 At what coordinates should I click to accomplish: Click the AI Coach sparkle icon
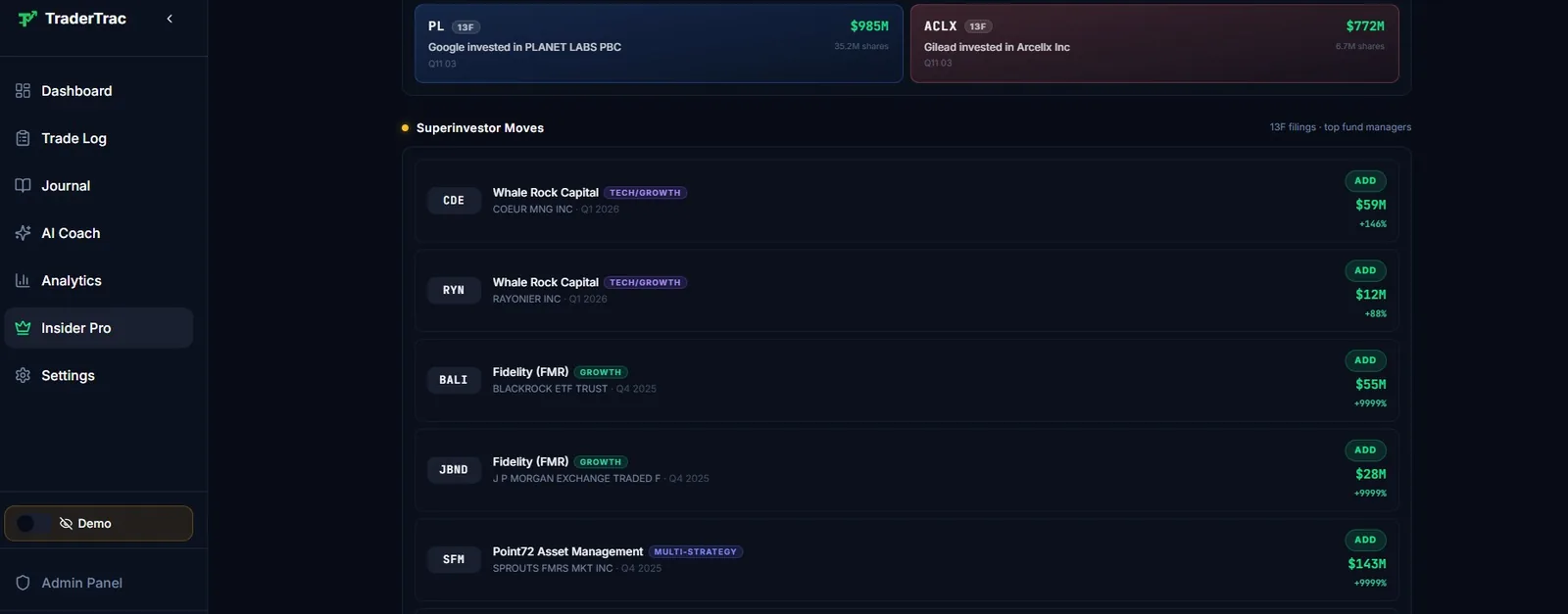(23, 233)
